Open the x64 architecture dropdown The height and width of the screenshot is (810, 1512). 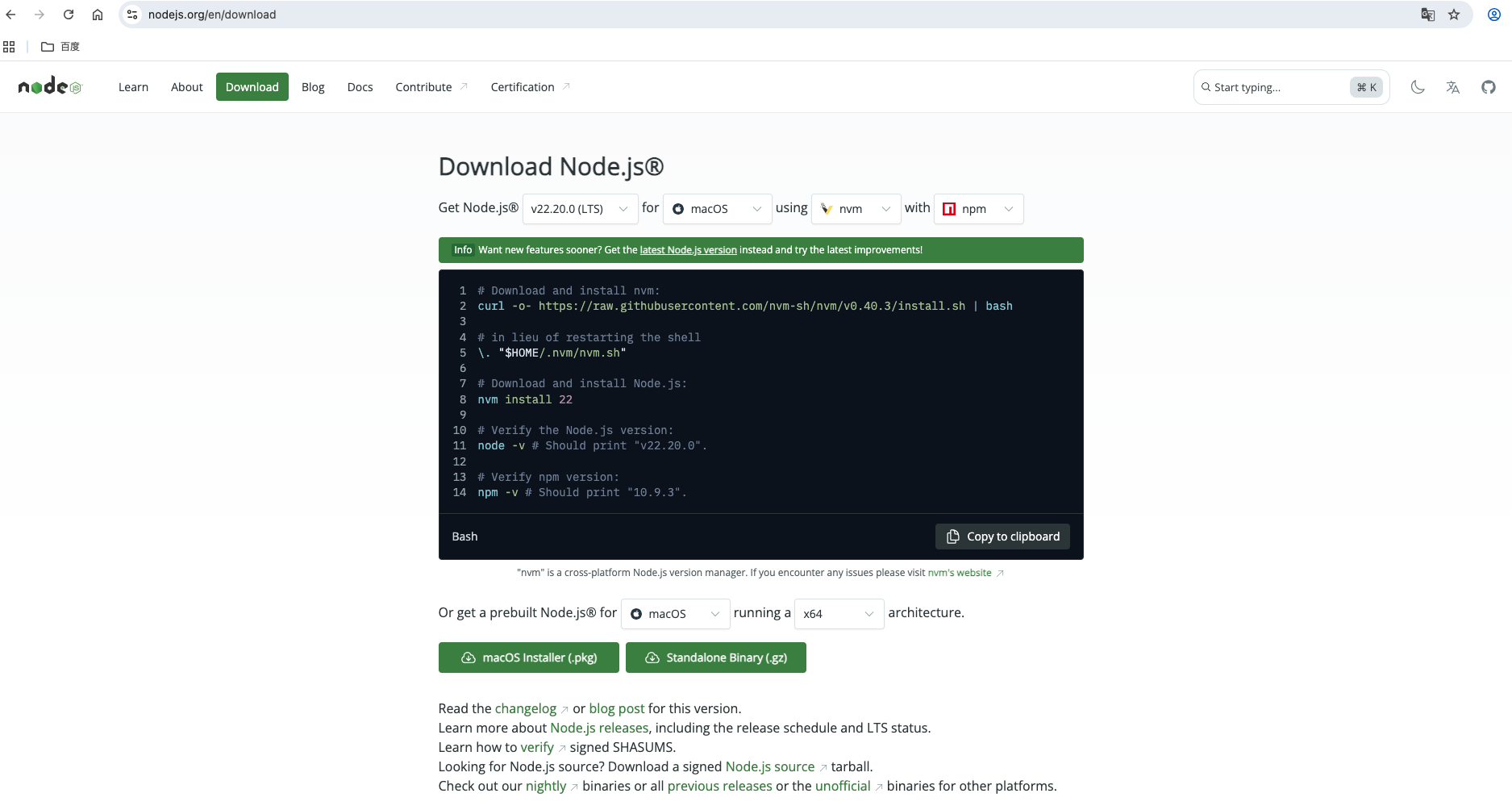tap(839, 614)
